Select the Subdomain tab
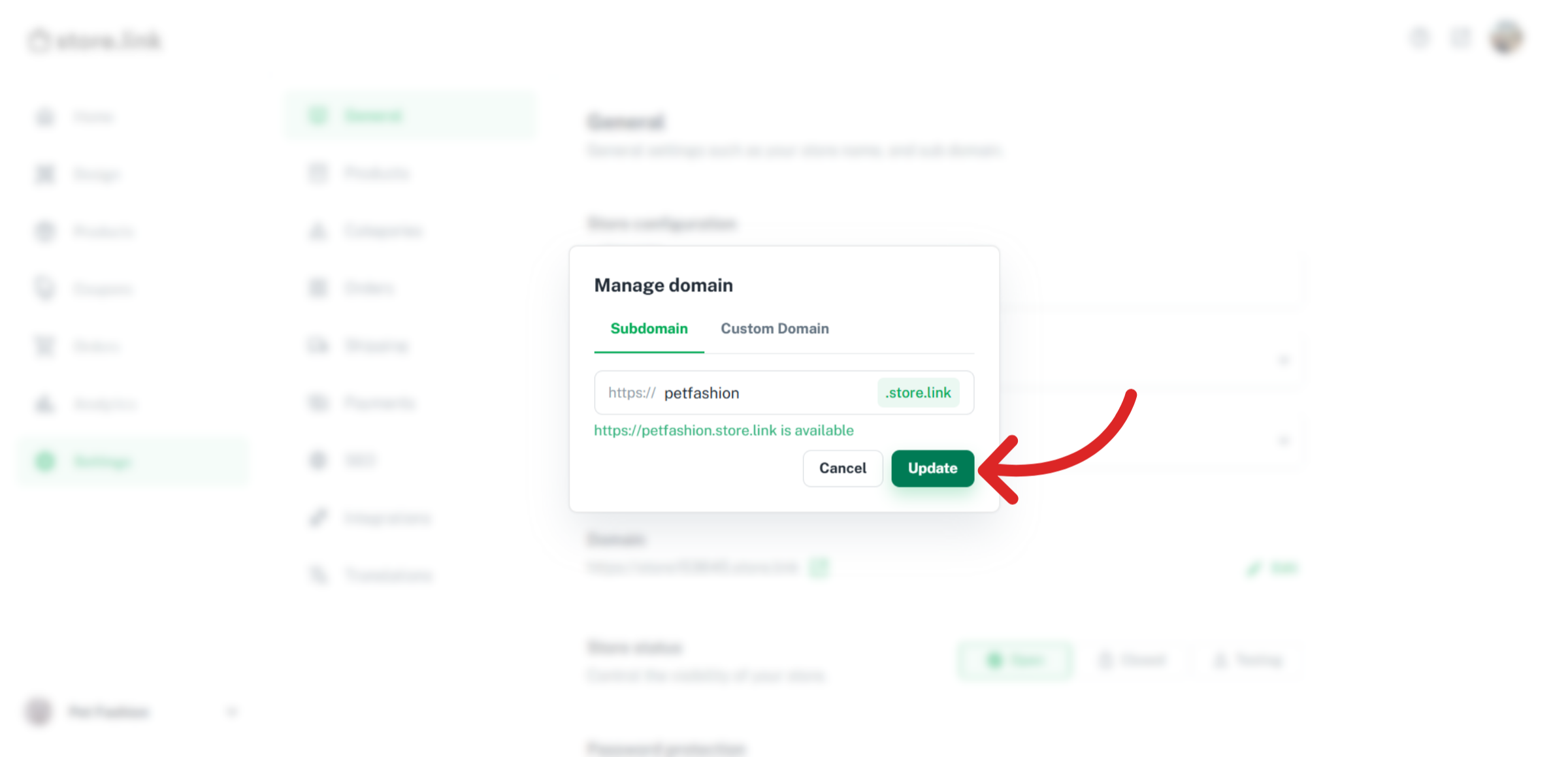The image size is (1568, 757). point(649,329)
